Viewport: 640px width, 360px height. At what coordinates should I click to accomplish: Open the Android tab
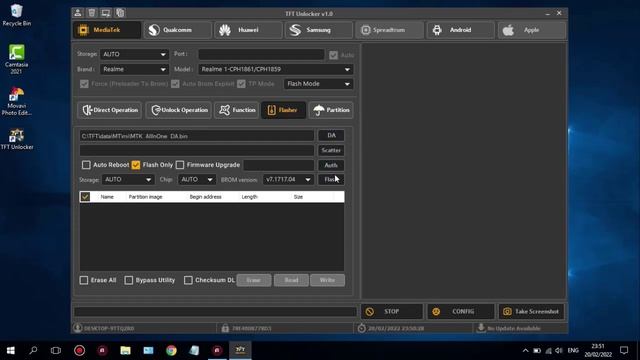click(x=460, y=30)
